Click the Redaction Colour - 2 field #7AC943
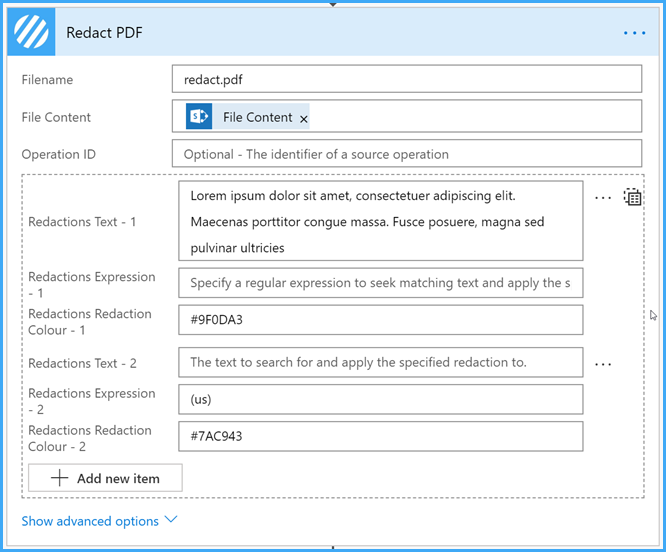Viewport: 666px width, 552px height. 381,436
